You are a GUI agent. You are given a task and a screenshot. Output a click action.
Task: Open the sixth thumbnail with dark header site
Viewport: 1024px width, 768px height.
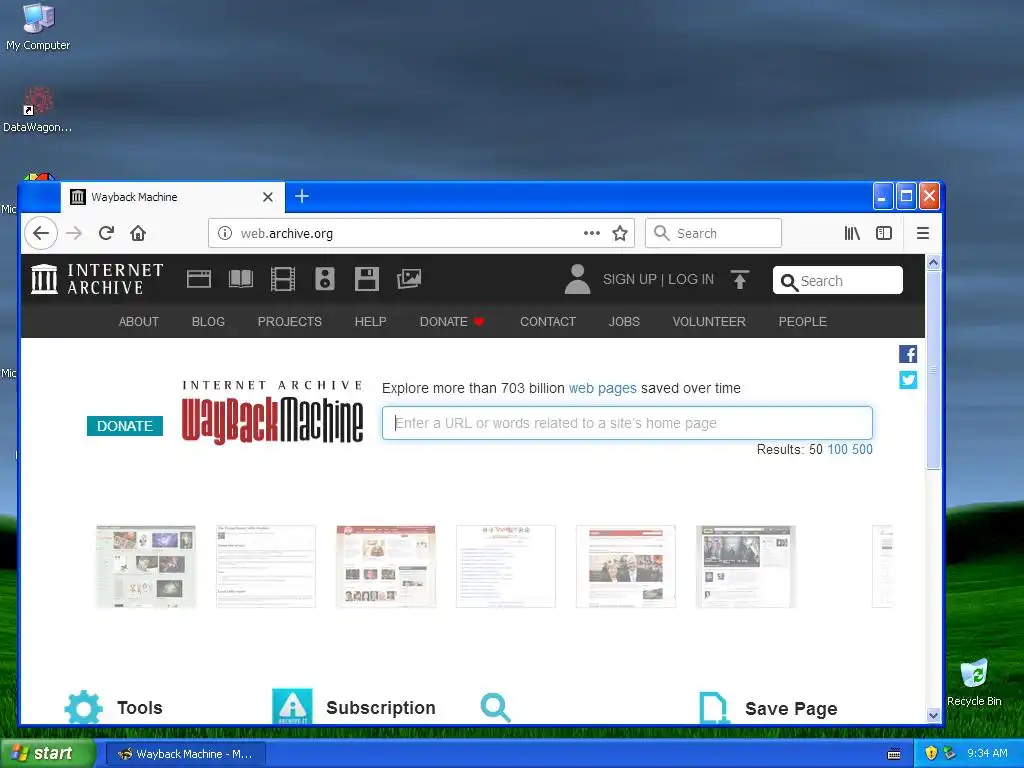[746, 566]
